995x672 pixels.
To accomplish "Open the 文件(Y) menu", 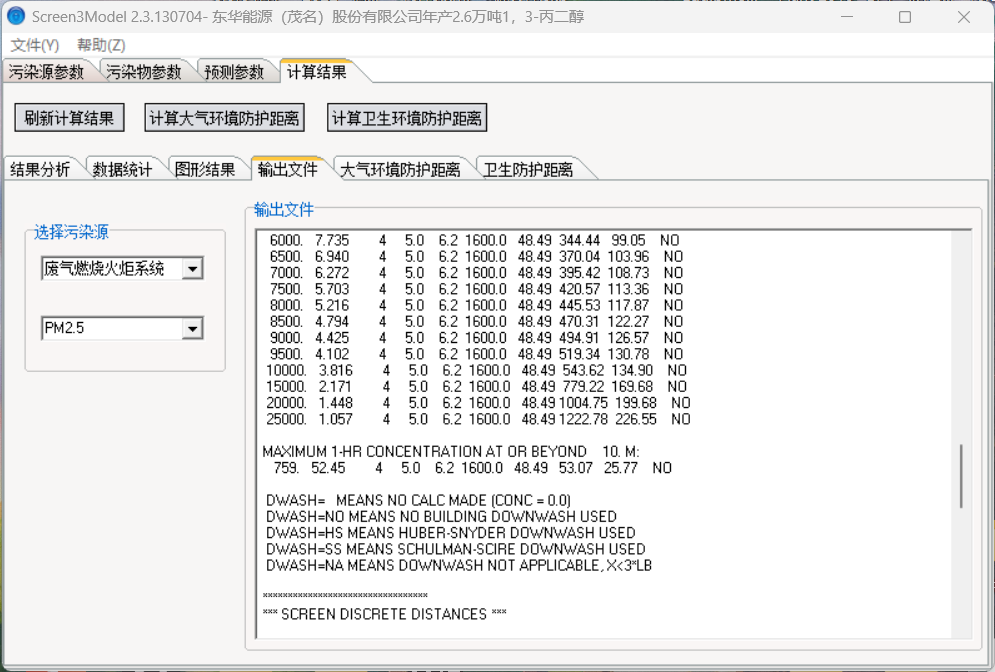I will (x=35, y=45).
